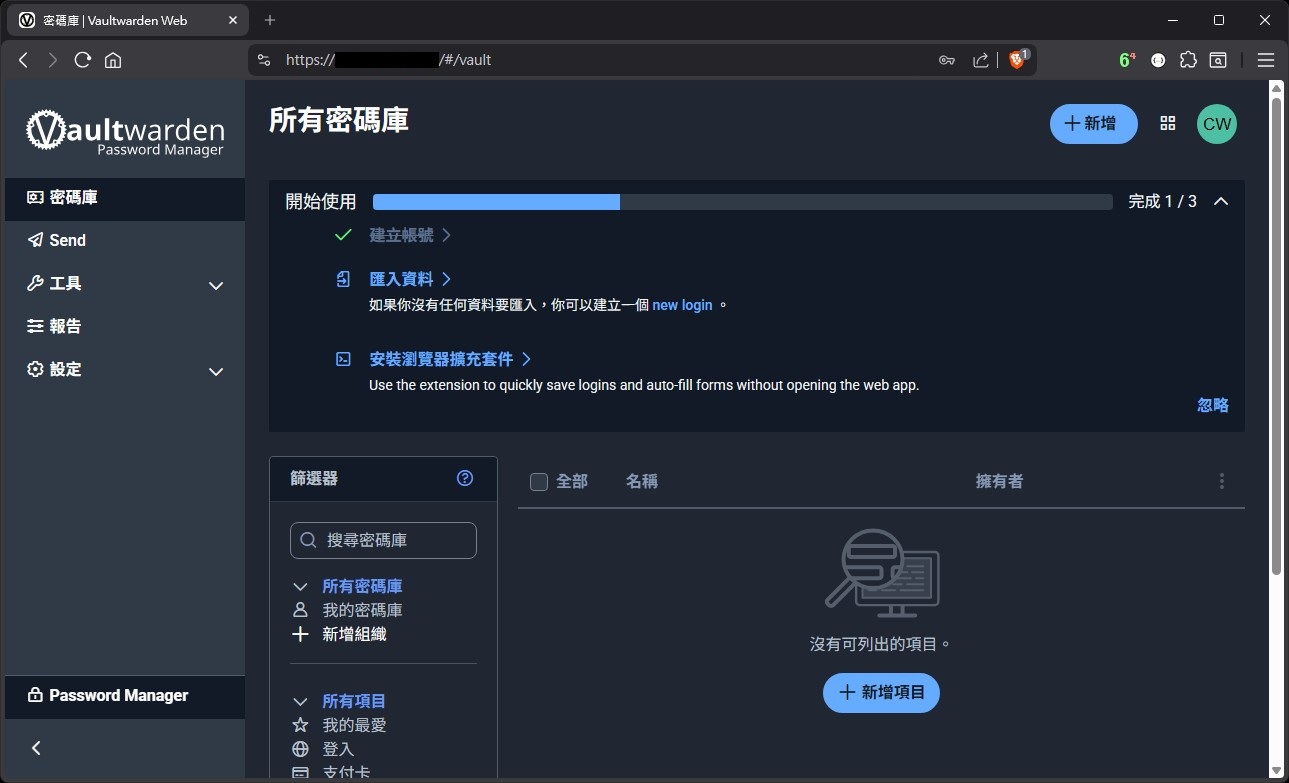Select 我的密碼庫 my vault filter
Screen dimensions: 1289x783
click(362, 610)
